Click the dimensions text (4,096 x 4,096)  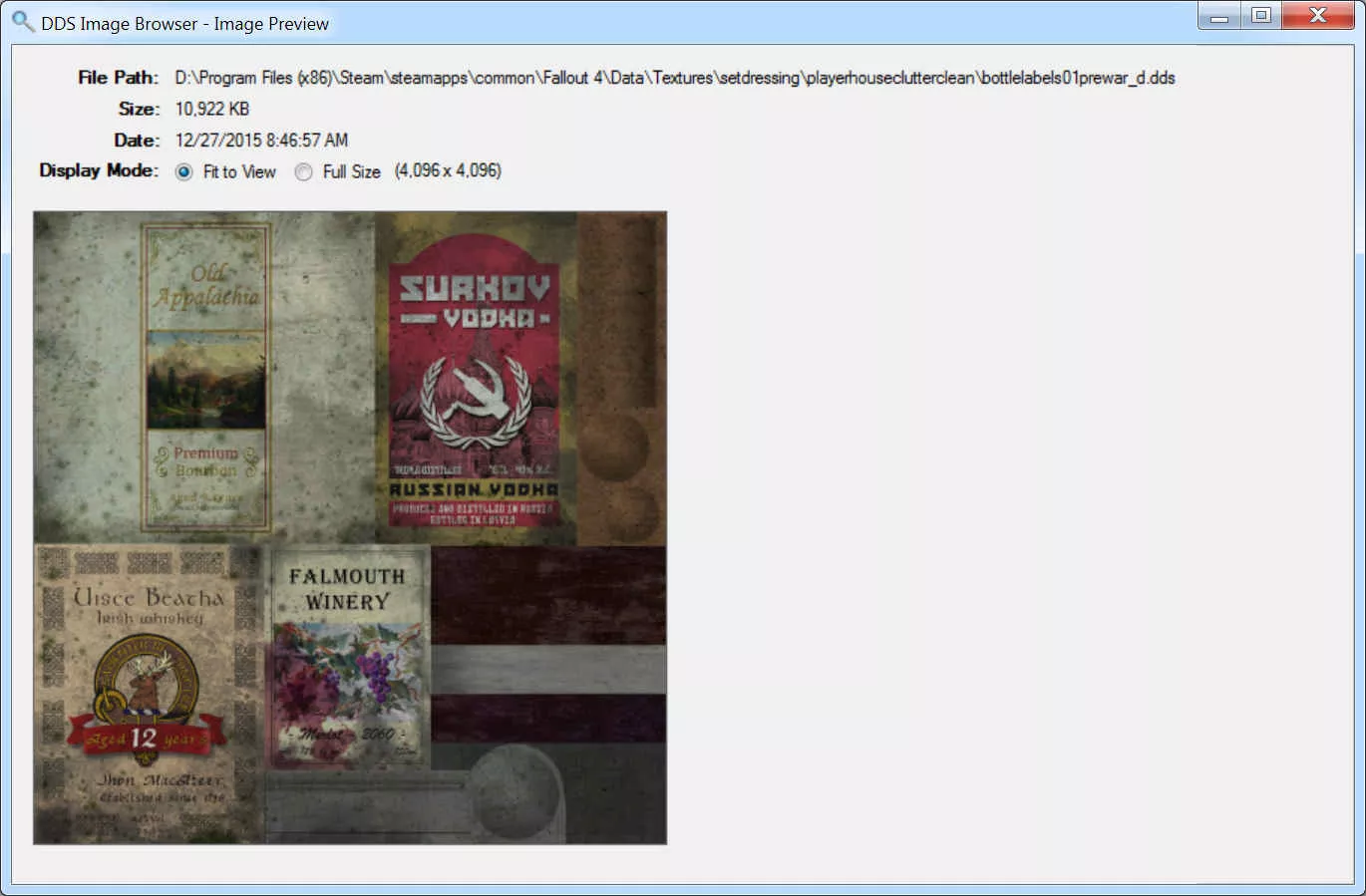[x=448, y=170]
